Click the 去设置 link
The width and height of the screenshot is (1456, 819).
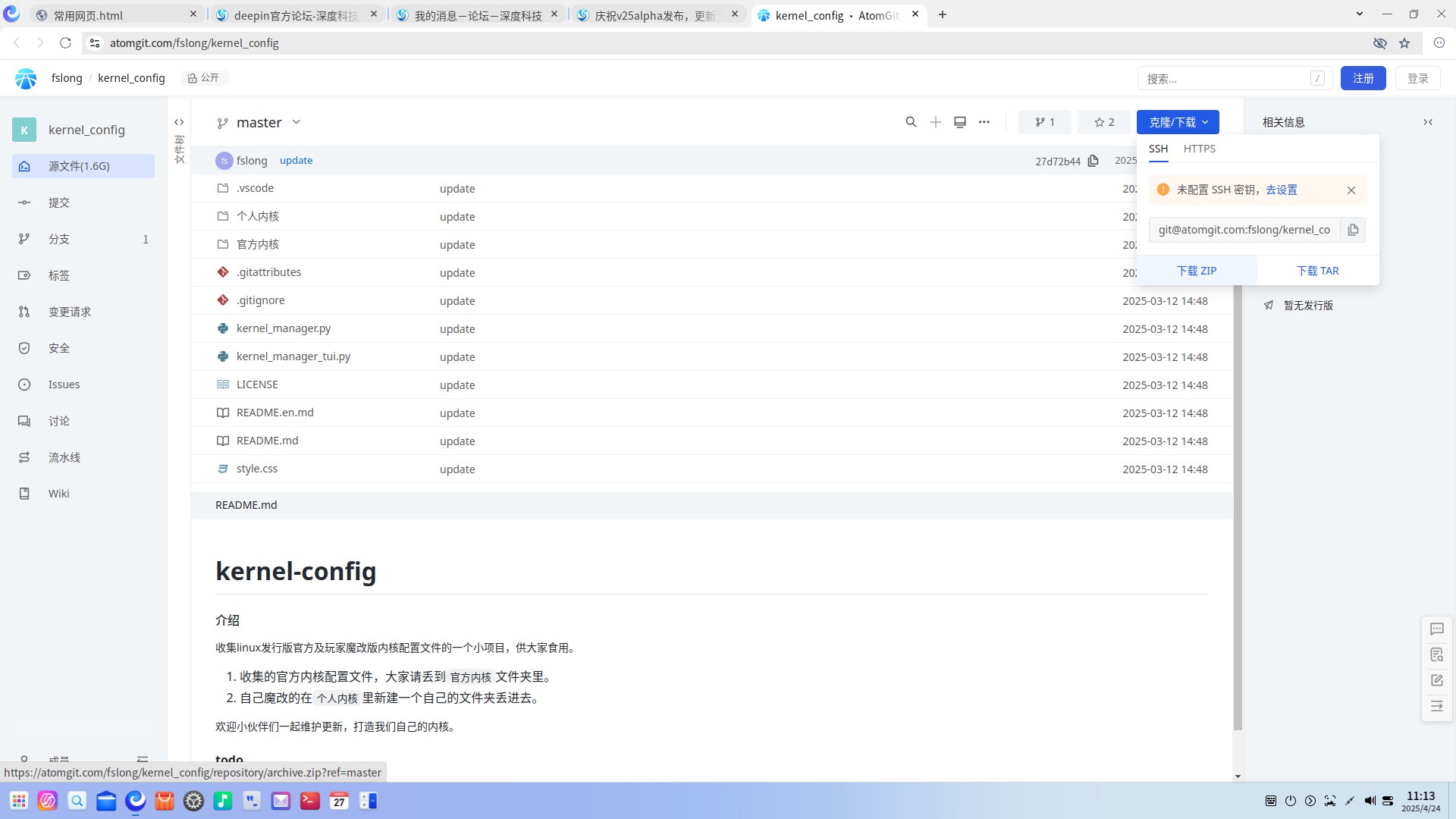[1281, 190]
